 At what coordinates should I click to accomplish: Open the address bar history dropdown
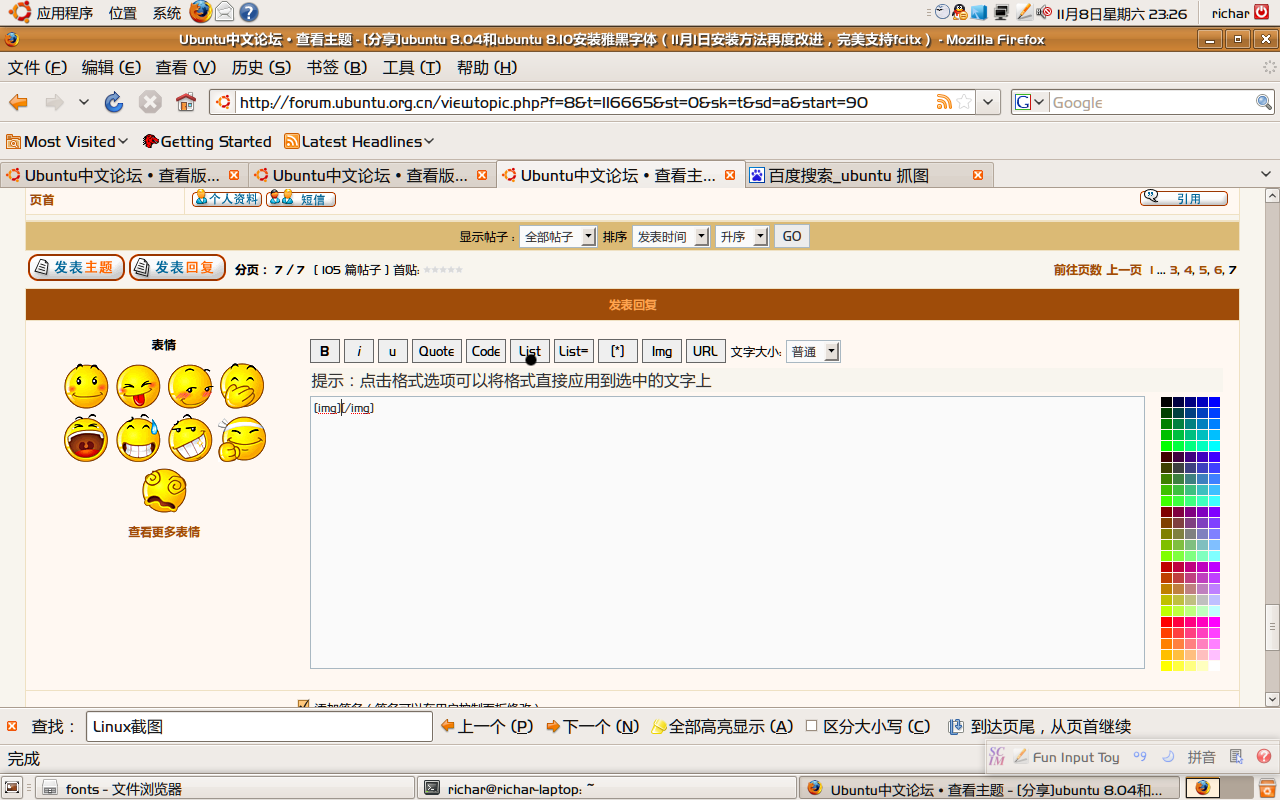click(989, 102)
